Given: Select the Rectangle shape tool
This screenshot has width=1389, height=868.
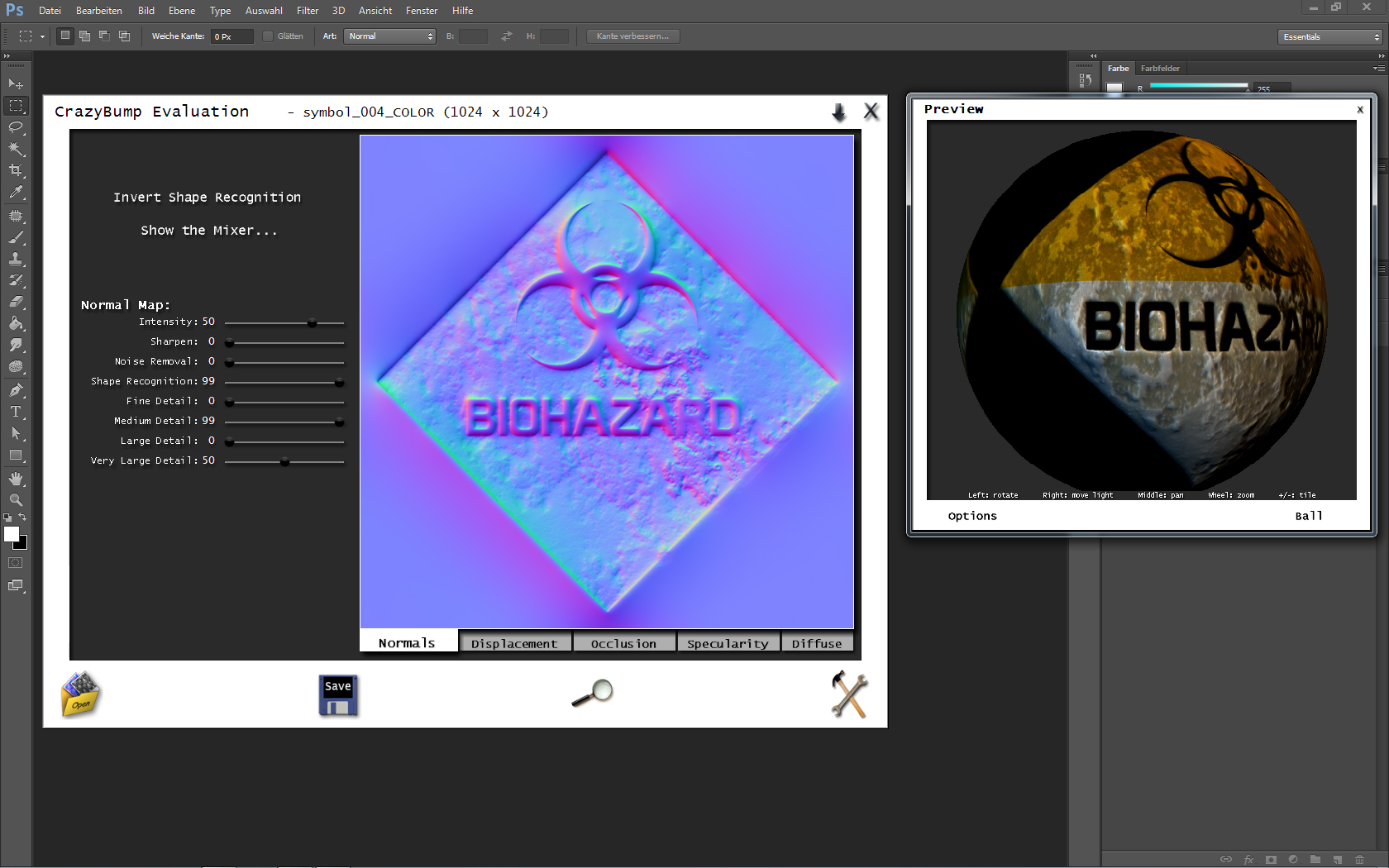Looking at the screenshot, I should pyautogui.click(x=16, y=455).
